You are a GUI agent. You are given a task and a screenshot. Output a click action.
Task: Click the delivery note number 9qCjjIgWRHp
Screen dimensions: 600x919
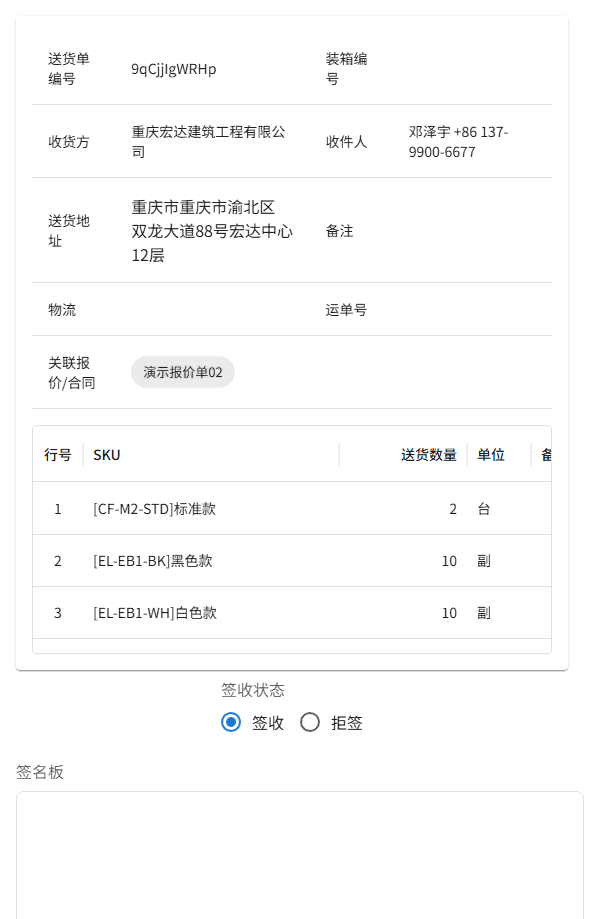172,69
